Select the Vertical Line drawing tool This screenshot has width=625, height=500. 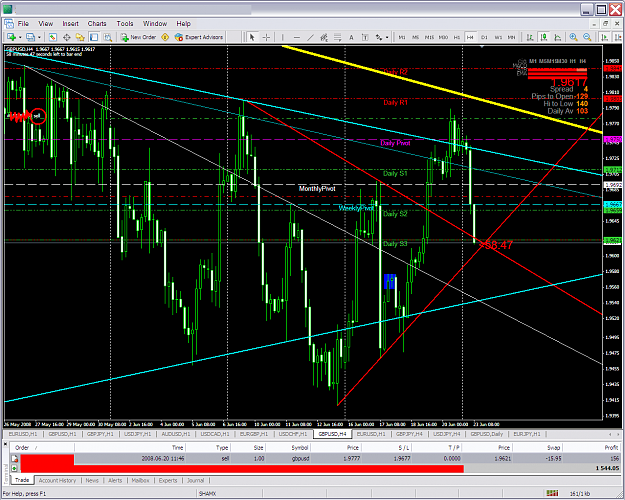[x=283, y=37]
